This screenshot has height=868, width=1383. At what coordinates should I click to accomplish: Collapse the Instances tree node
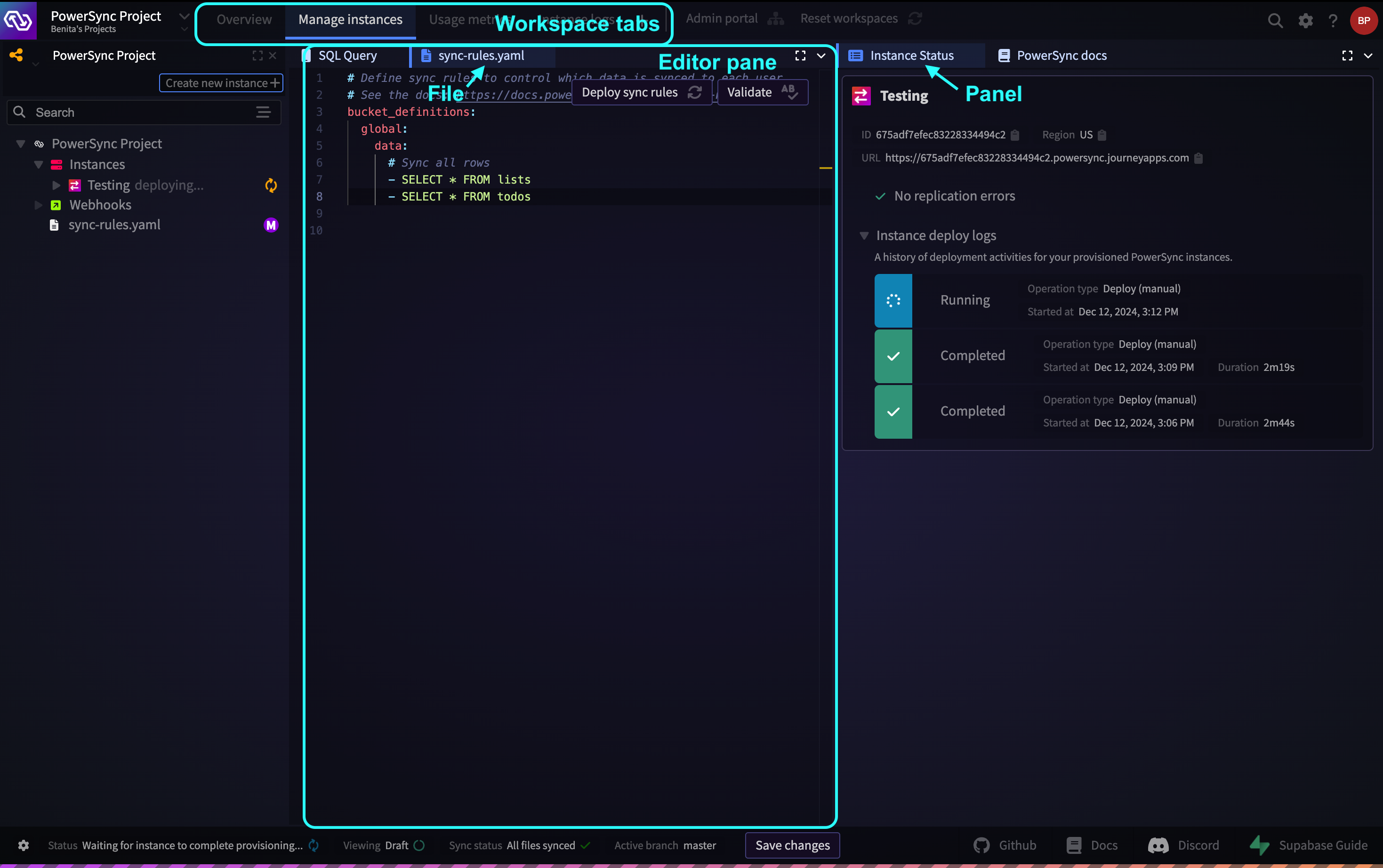[x=39, y=164]
